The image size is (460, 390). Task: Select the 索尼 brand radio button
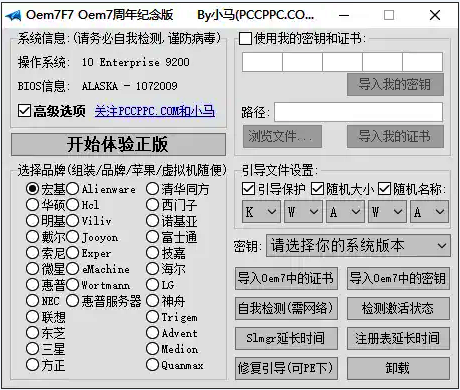click(x=32, y=253)
